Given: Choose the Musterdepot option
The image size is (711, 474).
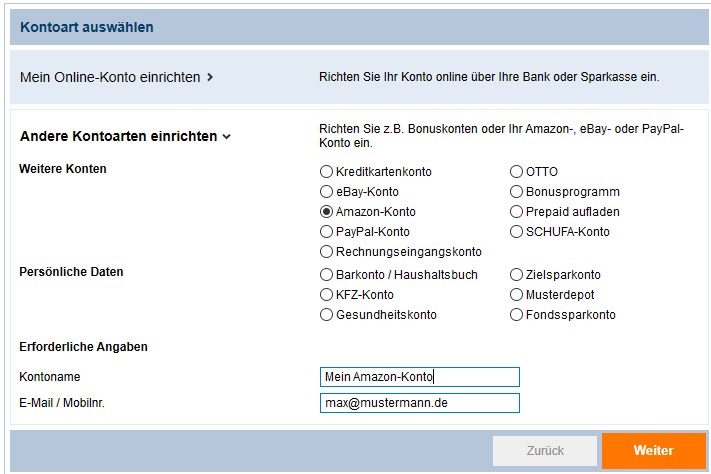Looking at the screenshot, I should (x=516, y=294).
